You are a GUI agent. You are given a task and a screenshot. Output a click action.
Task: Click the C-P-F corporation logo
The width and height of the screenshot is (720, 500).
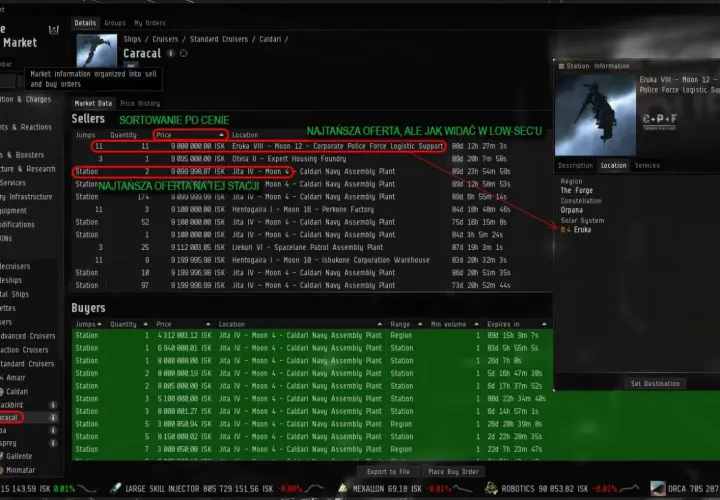[x=659, y=120]
